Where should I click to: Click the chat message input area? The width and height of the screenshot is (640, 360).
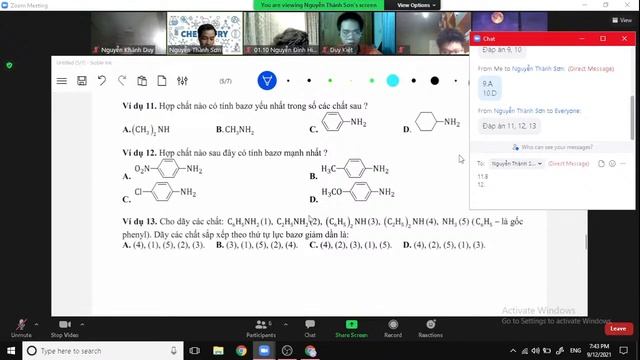(552, 187)
